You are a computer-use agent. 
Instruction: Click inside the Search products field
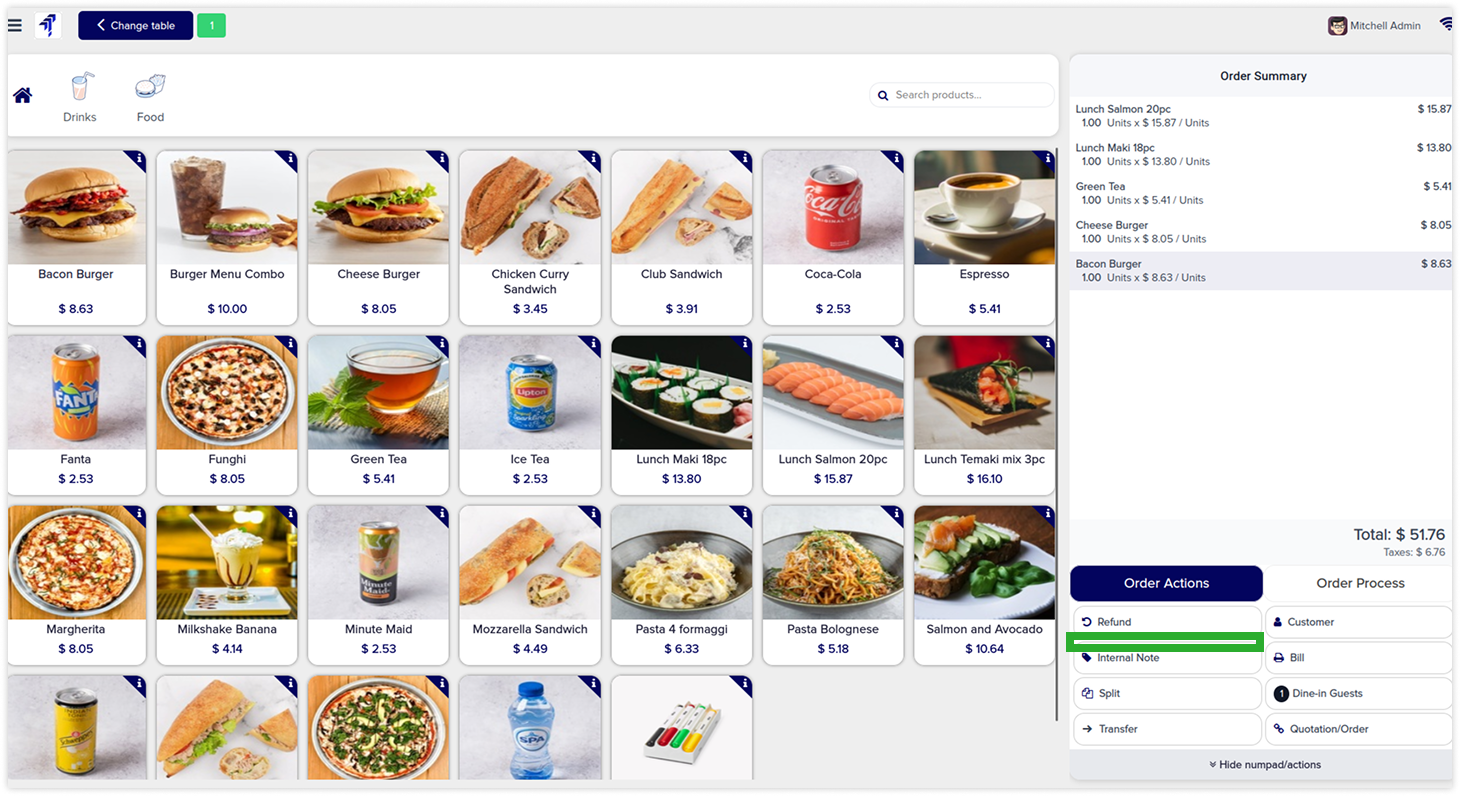click(962, 95)
